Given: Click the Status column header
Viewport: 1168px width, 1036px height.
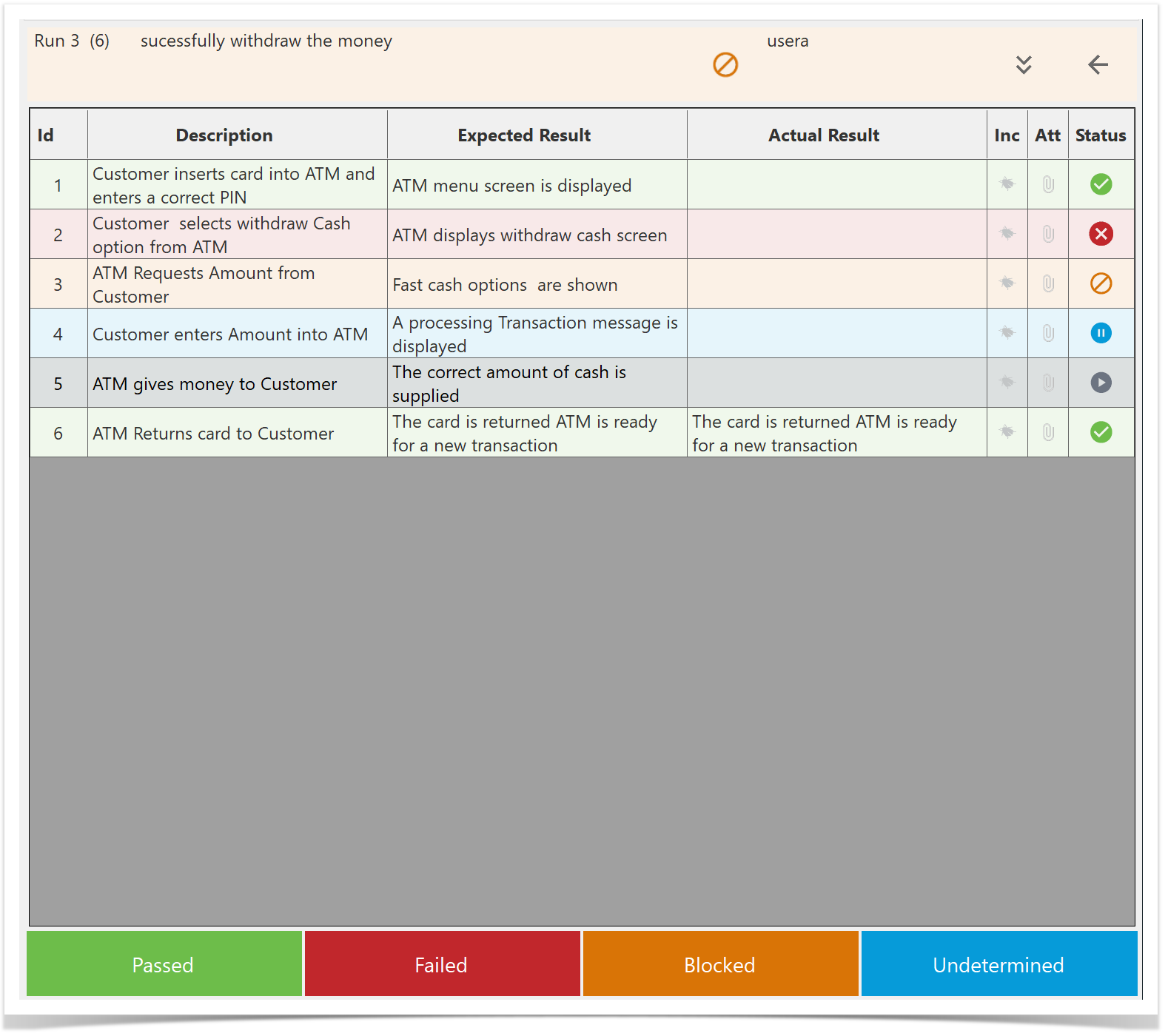Looking at the screenshot, I should [x=1101, y=135].
